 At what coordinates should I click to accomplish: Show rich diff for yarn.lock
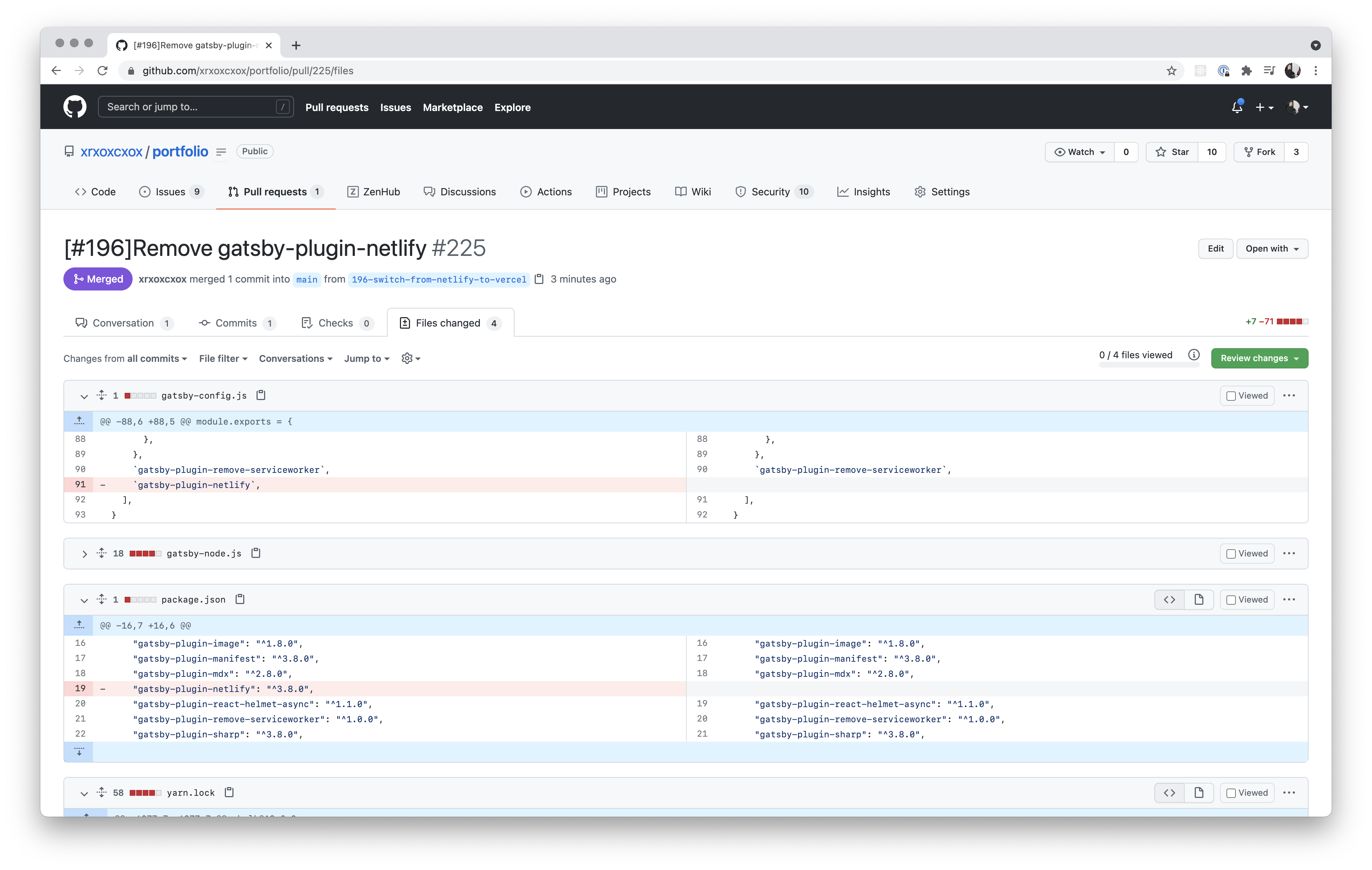pyautogui.click(x=1199, y=793)
